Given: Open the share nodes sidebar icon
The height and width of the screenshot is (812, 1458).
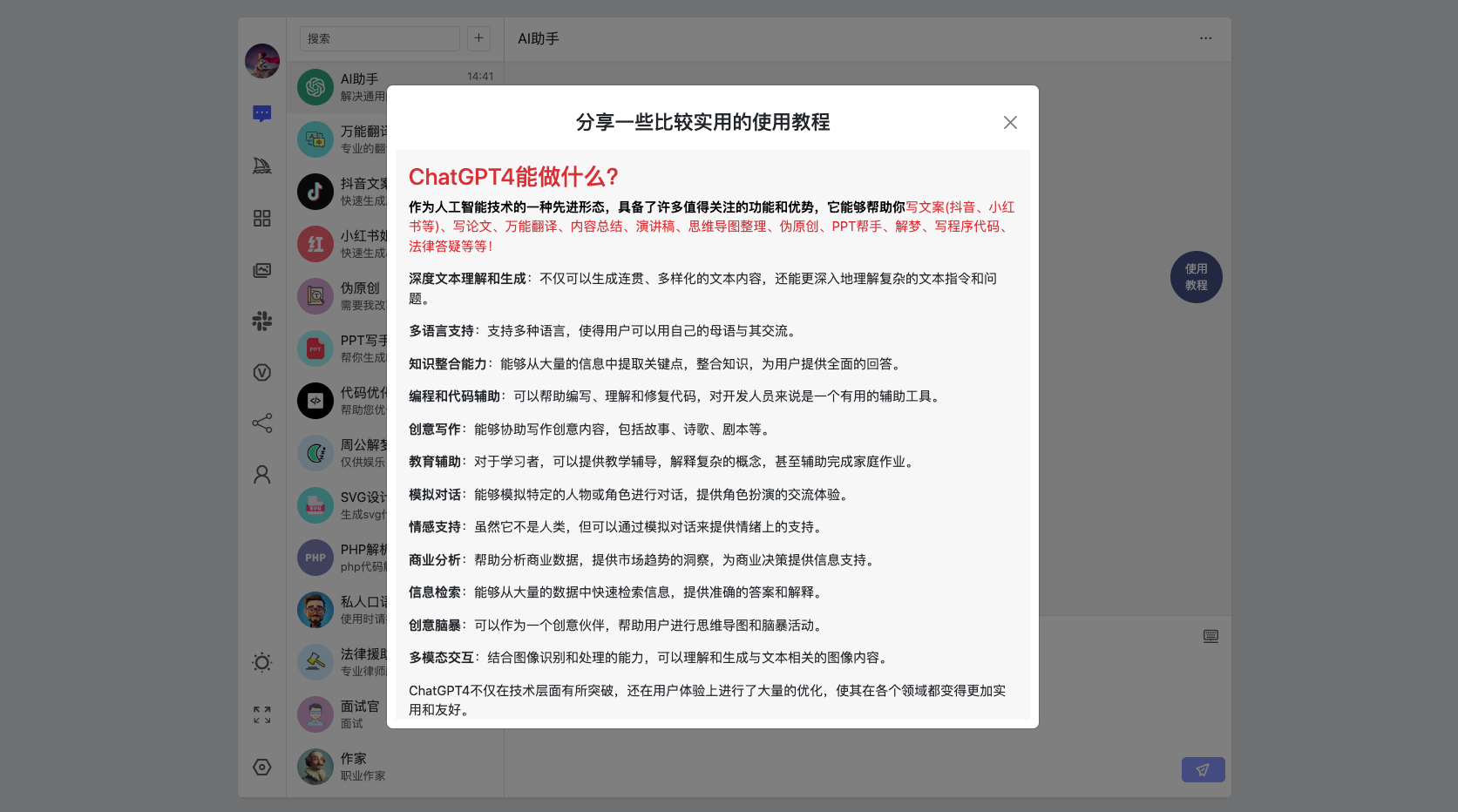Looking at the screenshot, I should pyautogui.click(x=262, y=423).
